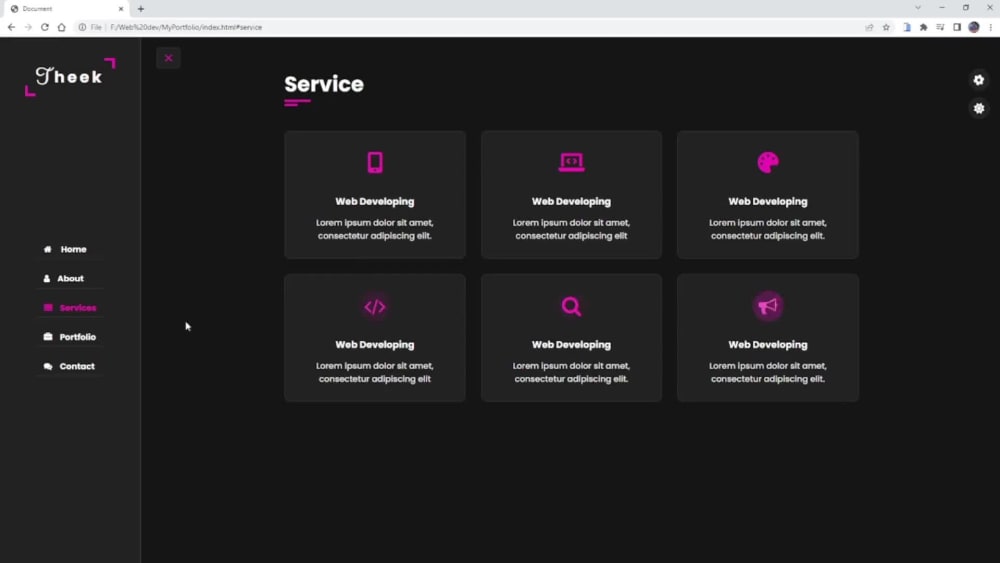Close the sidebar with pink X button
The height and width of the screenshot is (563, 1000).
pos(168,58)
